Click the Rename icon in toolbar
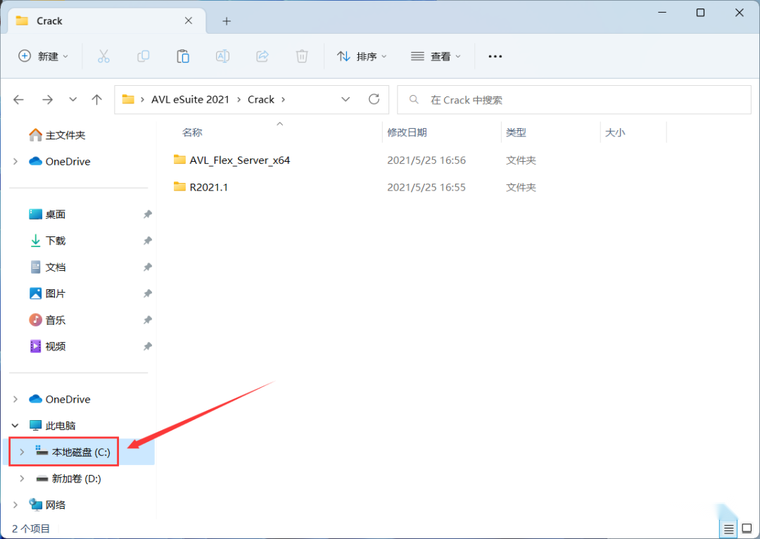The image size is (760, 539). (222, 56)
